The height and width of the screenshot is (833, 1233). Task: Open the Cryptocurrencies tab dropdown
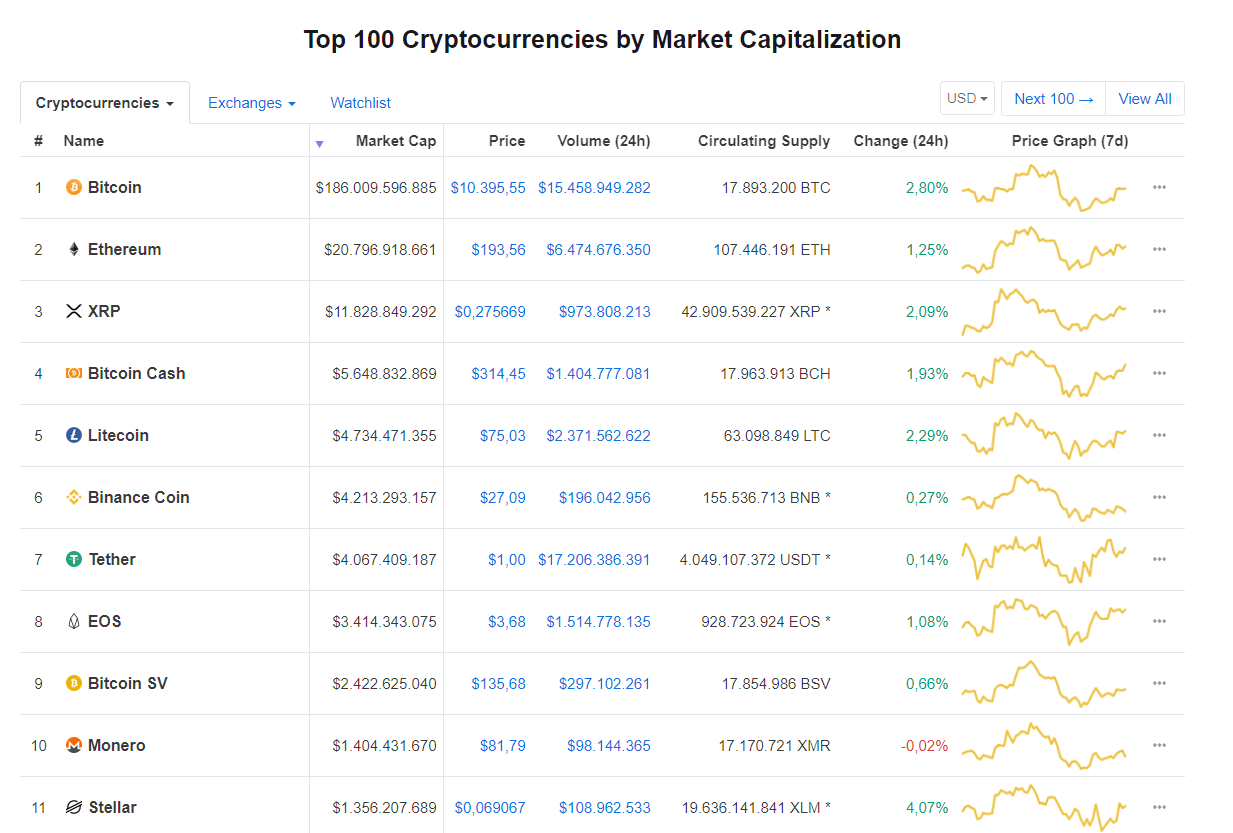[x=105, y=103]
